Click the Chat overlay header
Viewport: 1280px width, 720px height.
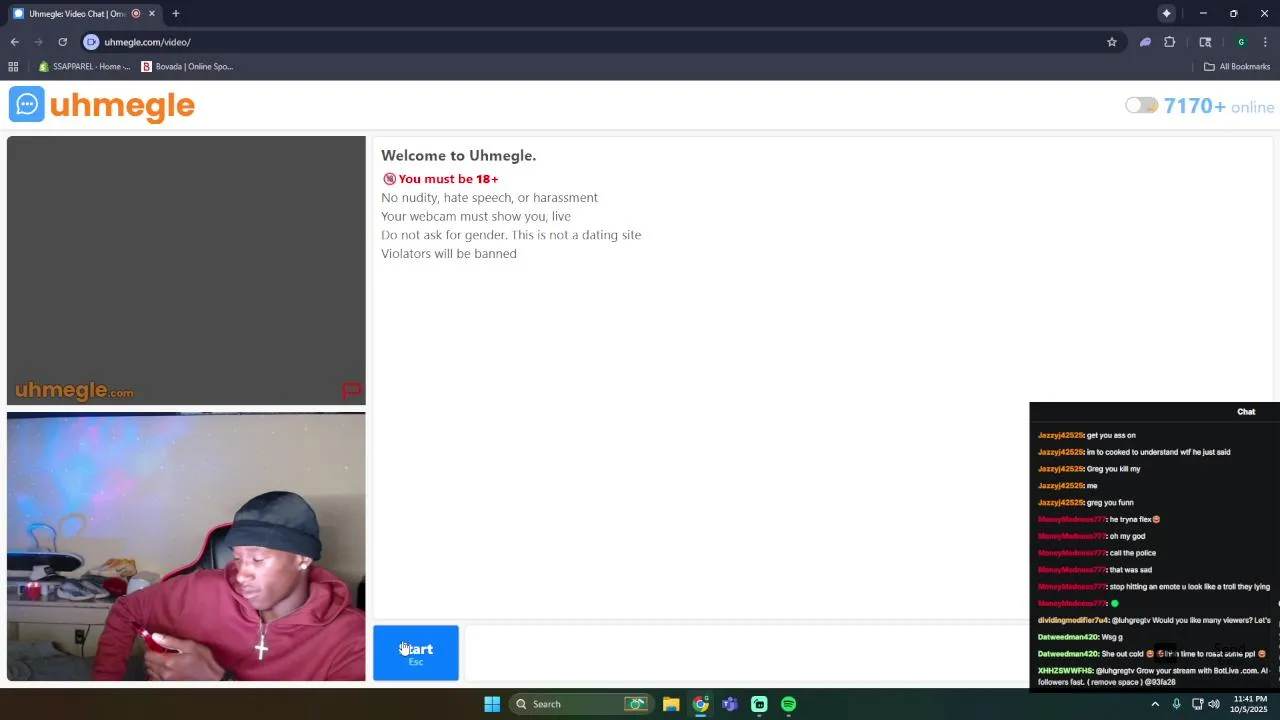point(1246,411)
